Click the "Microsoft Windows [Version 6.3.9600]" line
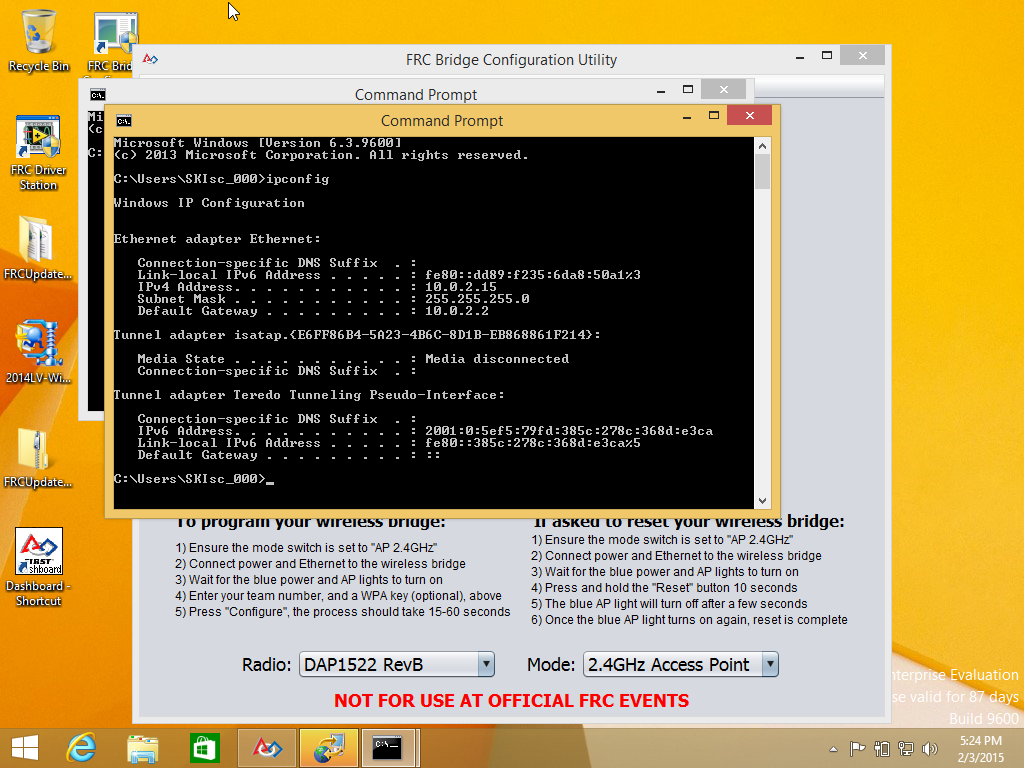 [x=258, y=143]
